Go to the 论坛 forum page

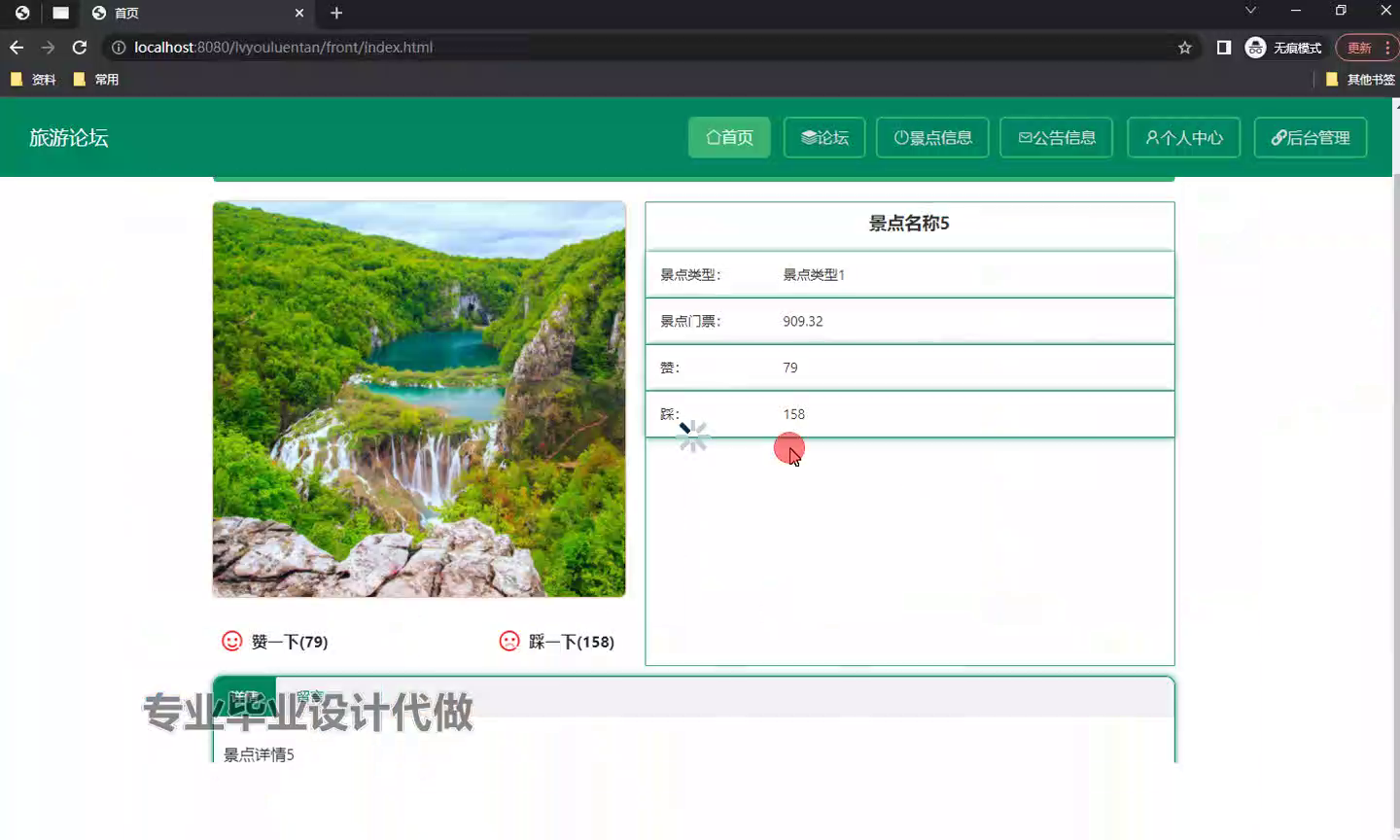pyautogui.click(x=824, y=137)
